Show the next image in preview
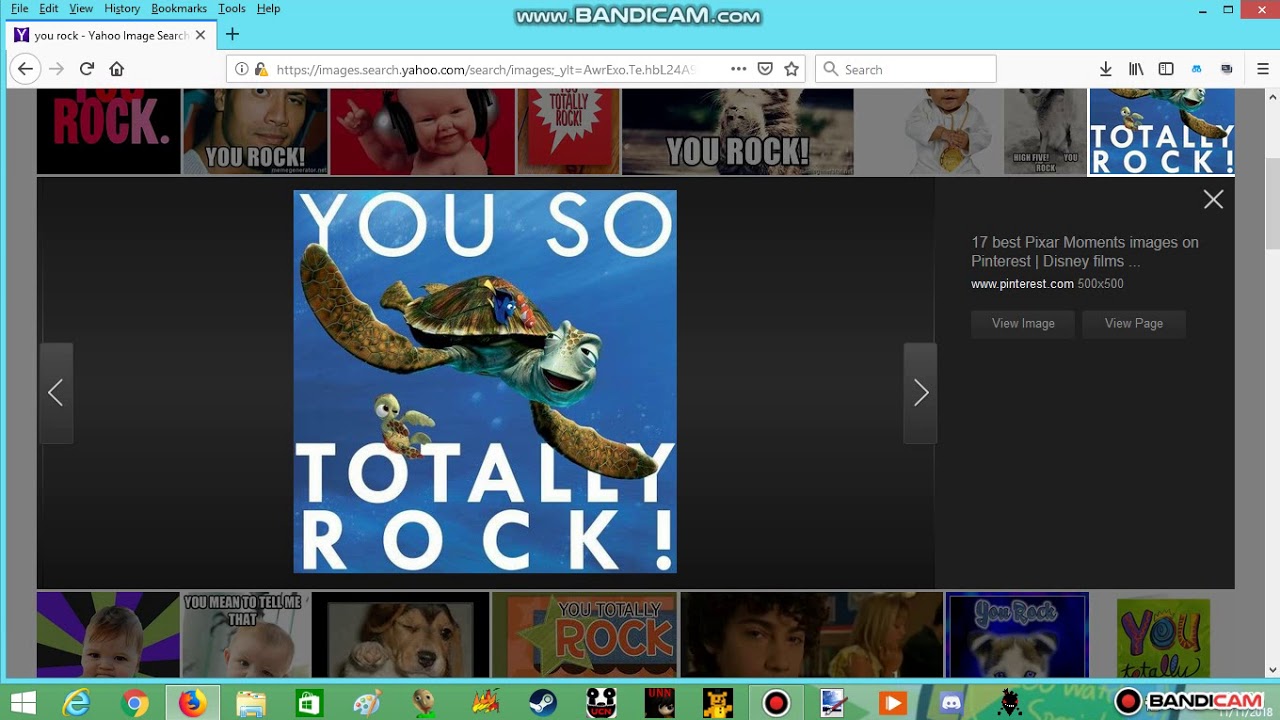 click(920, 393)
